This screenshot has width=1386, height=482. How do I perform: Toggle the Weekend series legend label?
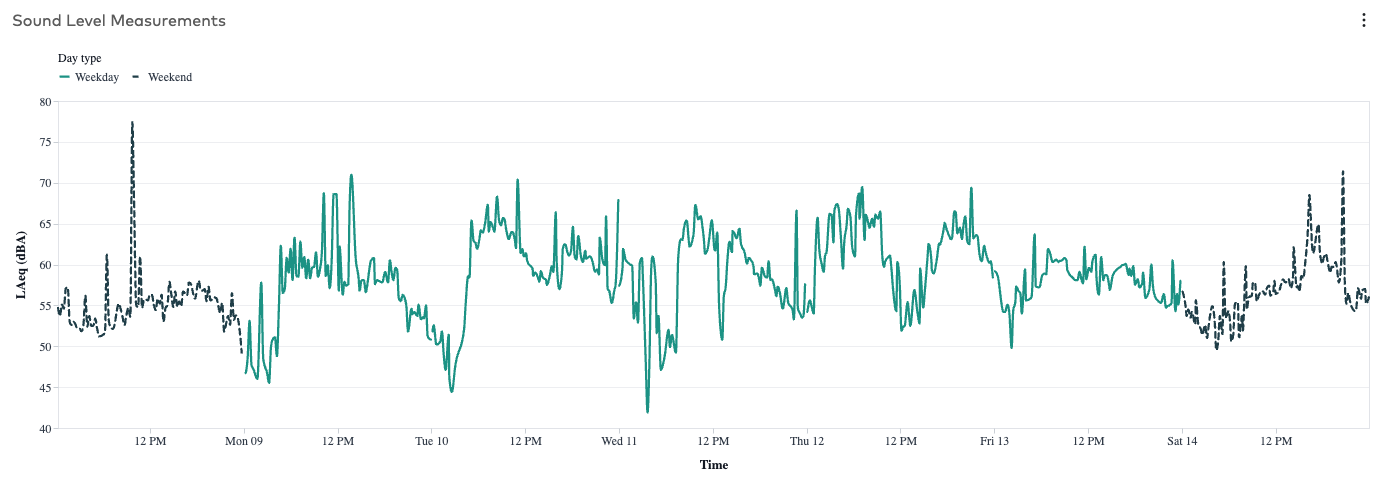(170, 77)
